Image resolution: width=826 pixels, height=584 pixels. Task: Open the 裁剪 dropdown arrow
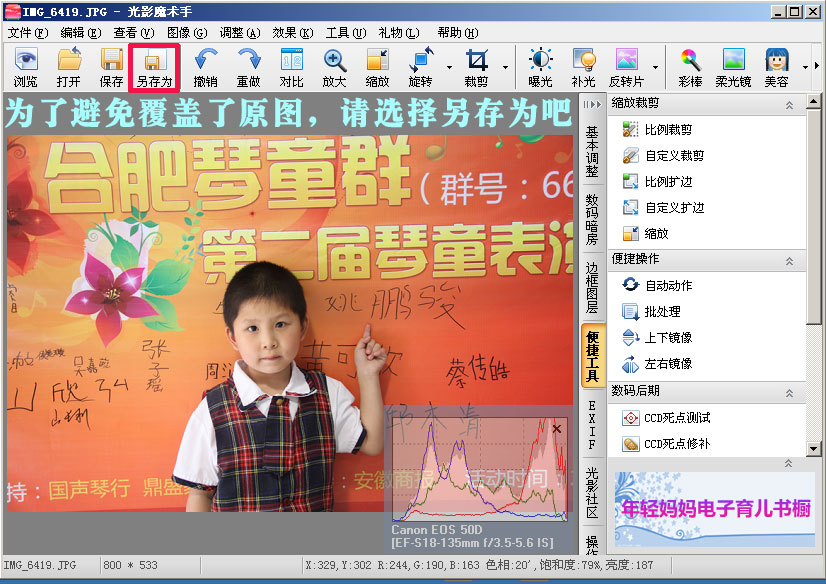click(x=505, y=67)
